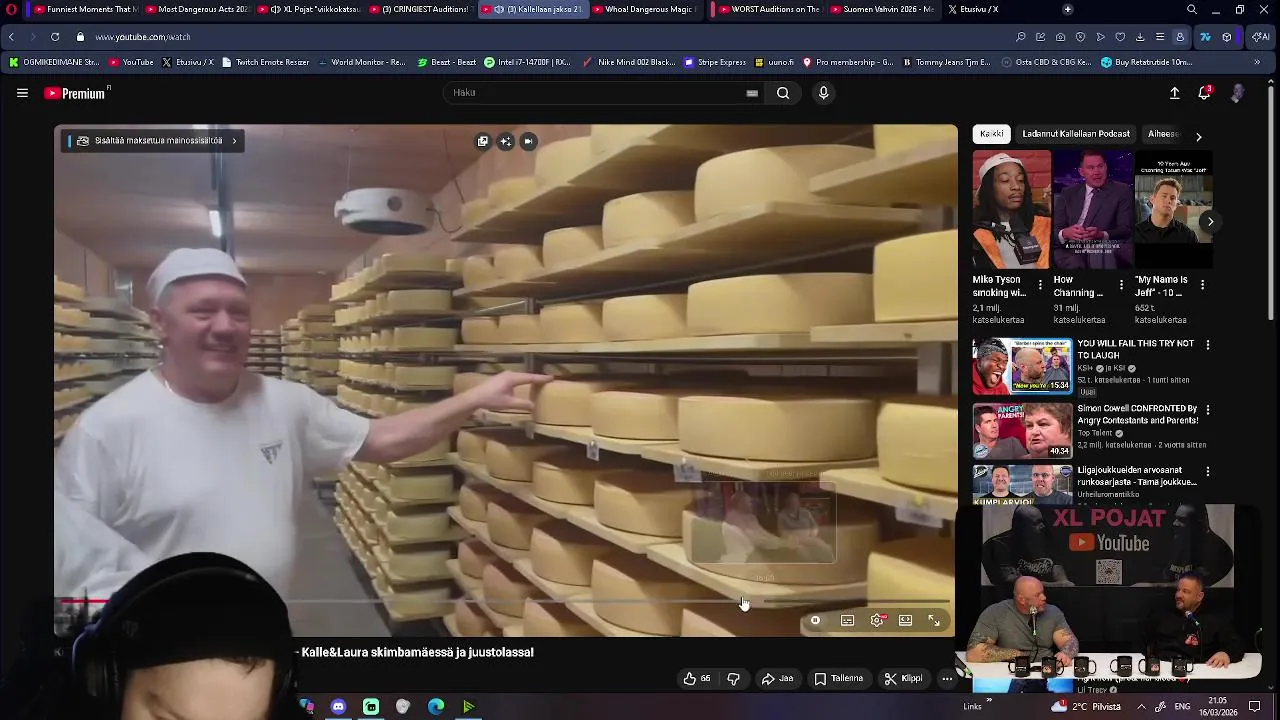Toggle autoplay switch in player controls
This screenshot has width=1280, height=720.
coord(815,621)
